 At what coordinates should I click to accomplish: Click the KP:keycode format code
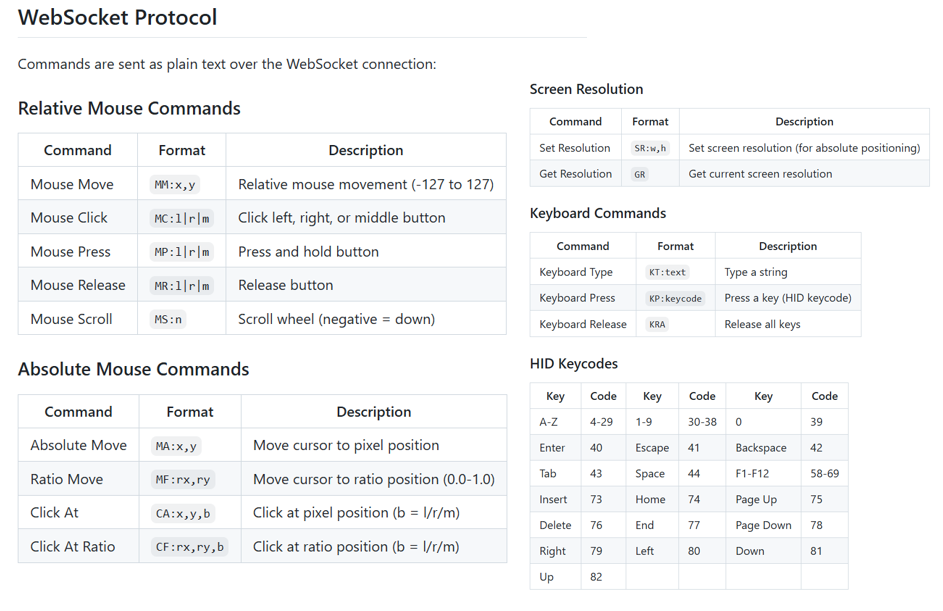pyautogui.click(x=675, y=298)
